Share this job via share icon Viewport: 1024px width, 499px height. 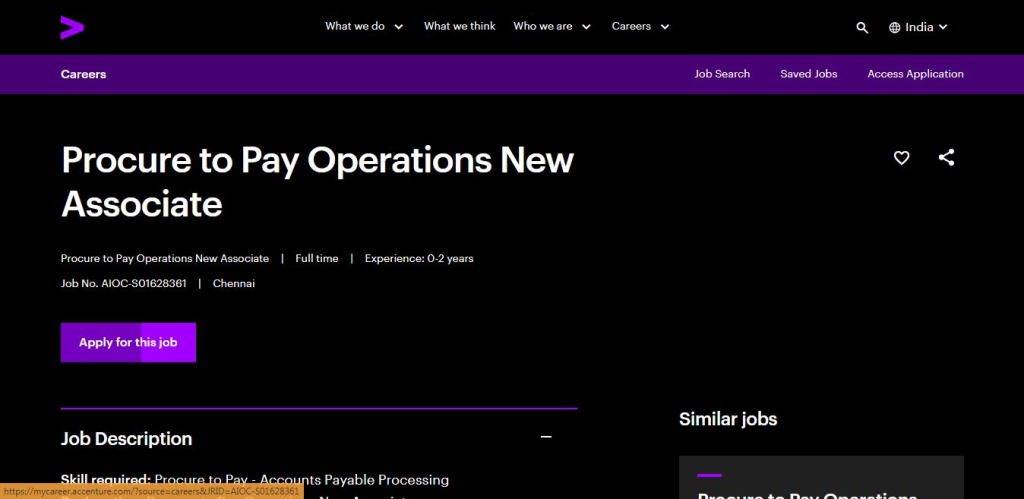(946, 157)
